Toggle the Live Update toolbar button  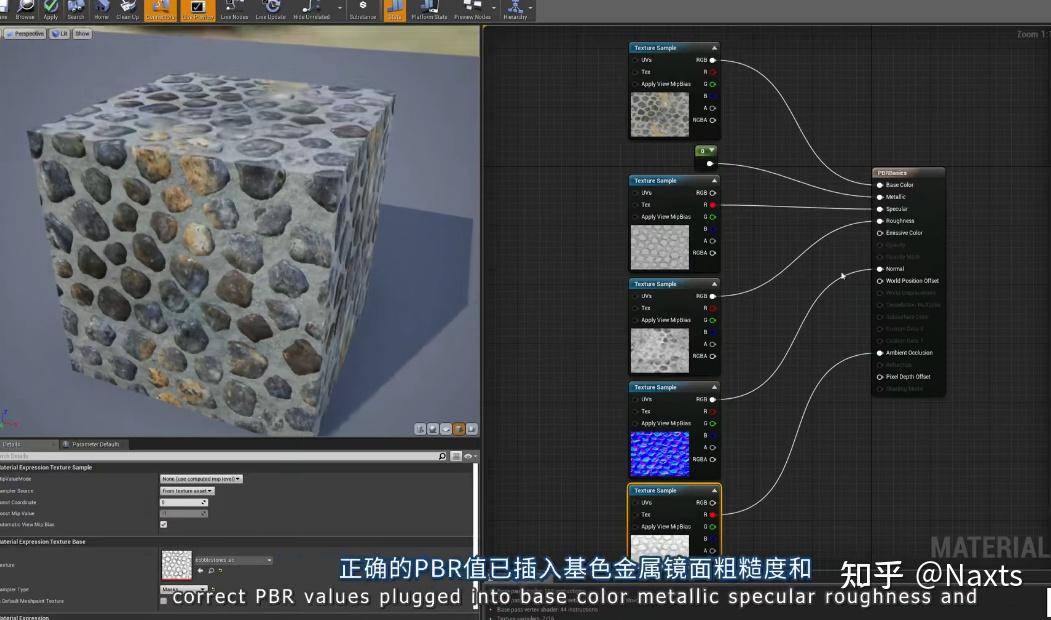point(270,9)
